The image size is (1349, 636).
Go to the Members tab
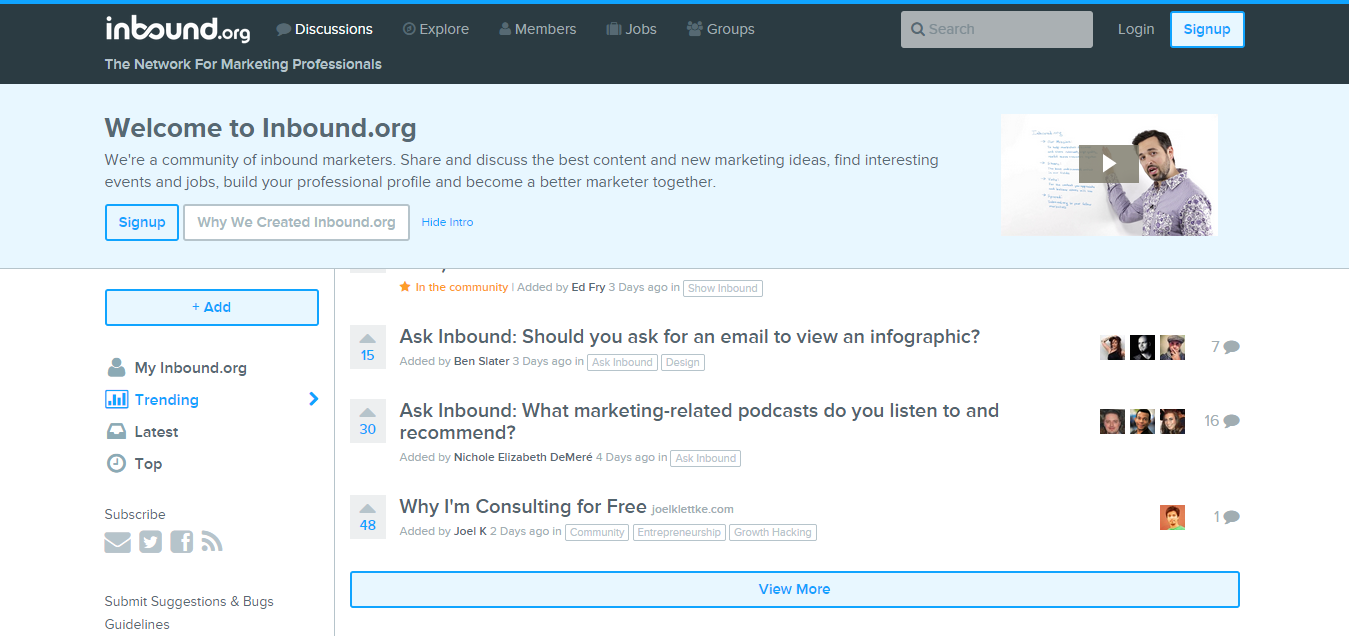[537, 29]
